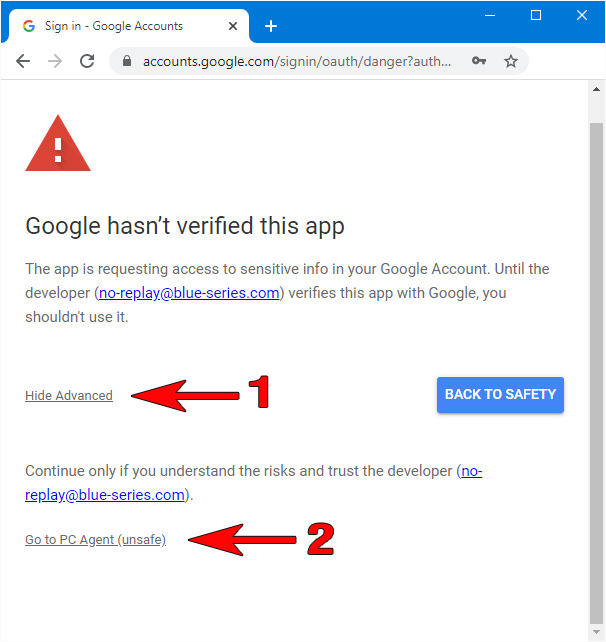
Task: Click the red warning triangle icon
Action: tap(58, 143)
